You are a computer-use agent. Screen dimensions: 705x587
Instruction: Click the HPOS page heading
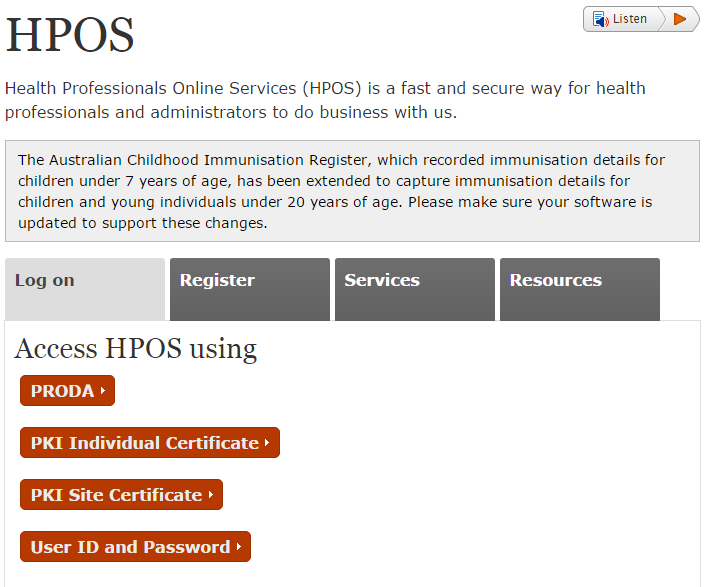coord(70,35)
